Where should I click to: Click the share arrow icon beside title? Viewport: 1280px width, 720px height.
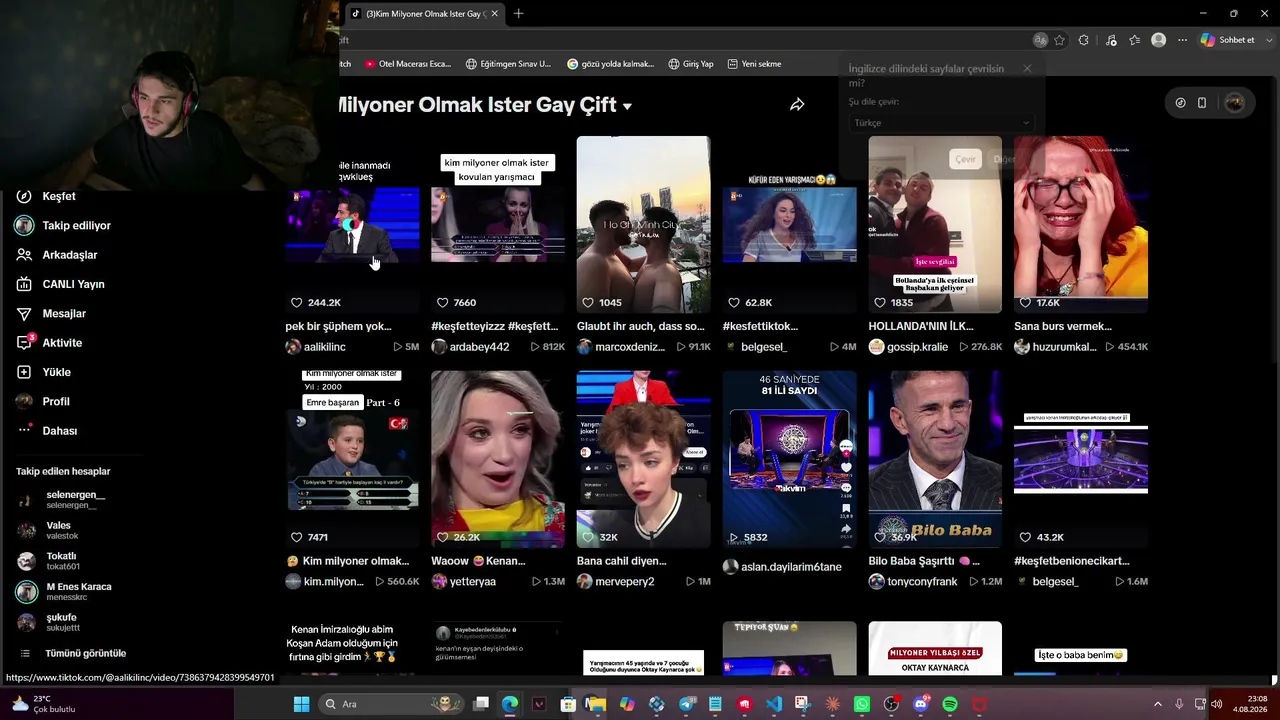click(x=797, y=105)
